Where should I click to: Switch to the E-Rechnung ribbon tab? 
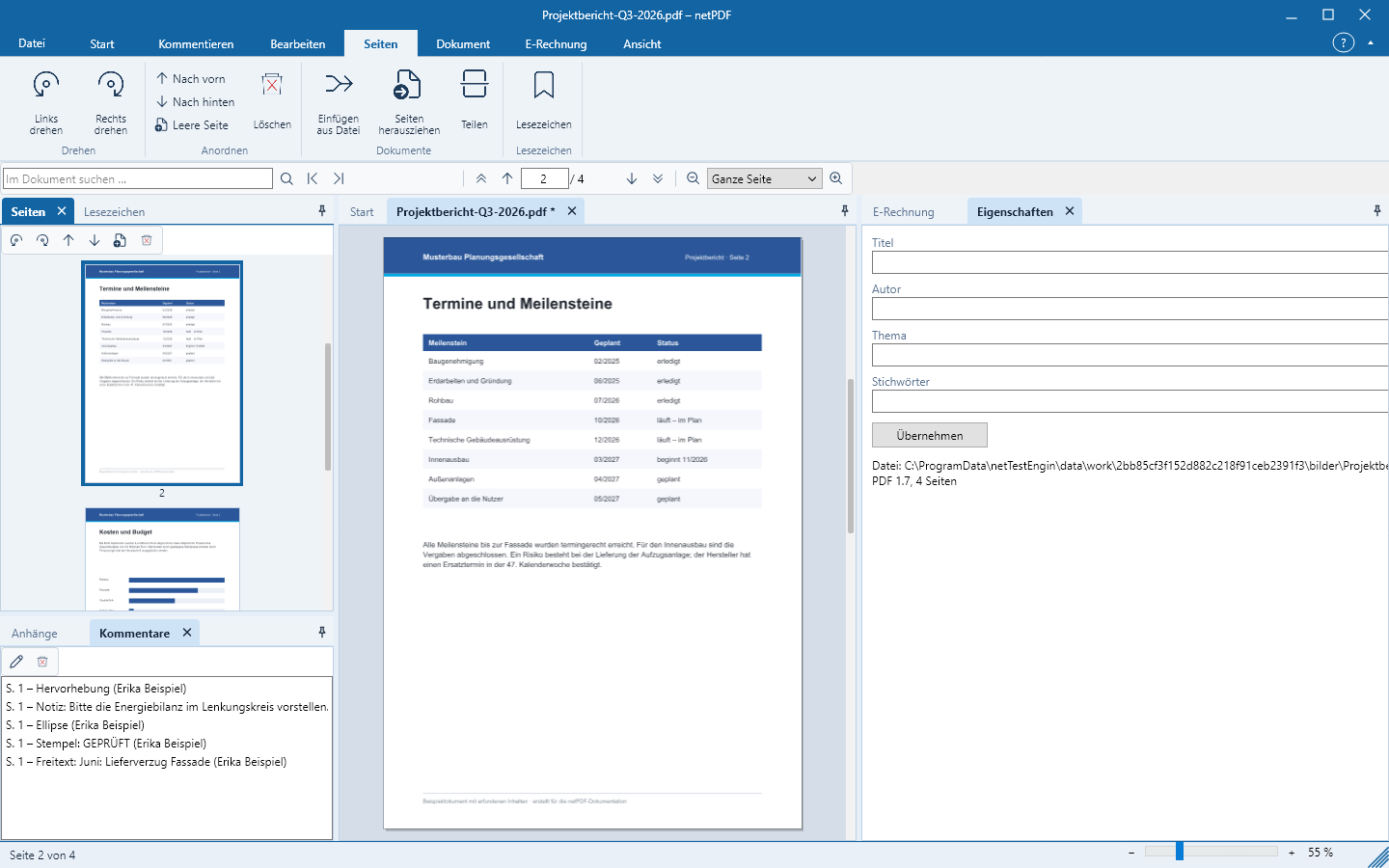coord(556,44)
